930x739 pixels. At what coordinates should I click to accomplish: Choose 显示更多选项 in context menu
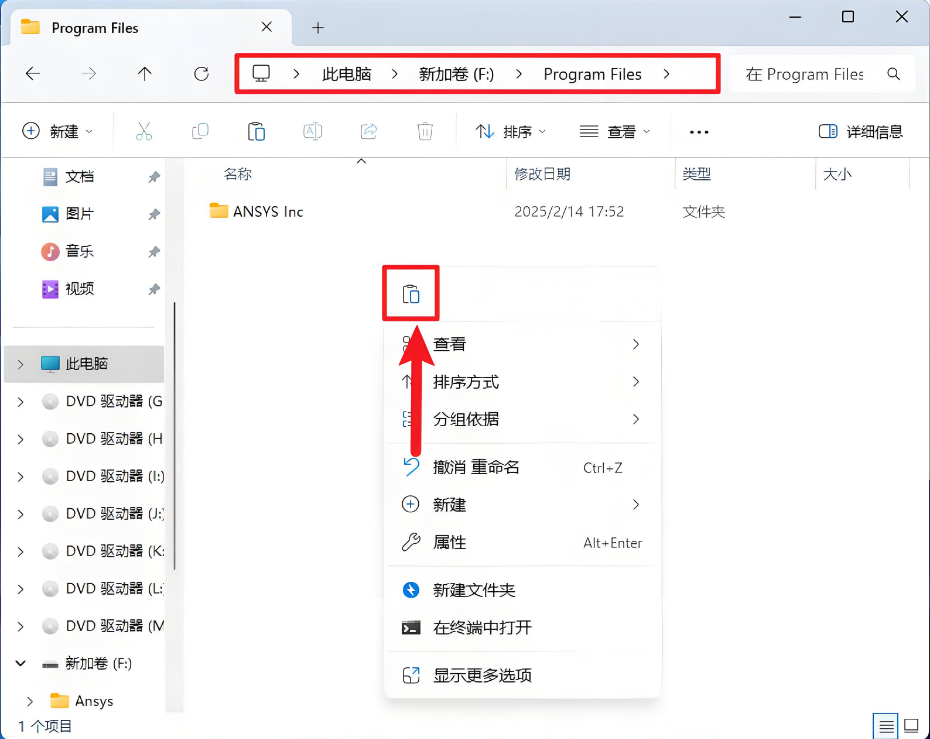pyautogui.click(x=522, y=676)
